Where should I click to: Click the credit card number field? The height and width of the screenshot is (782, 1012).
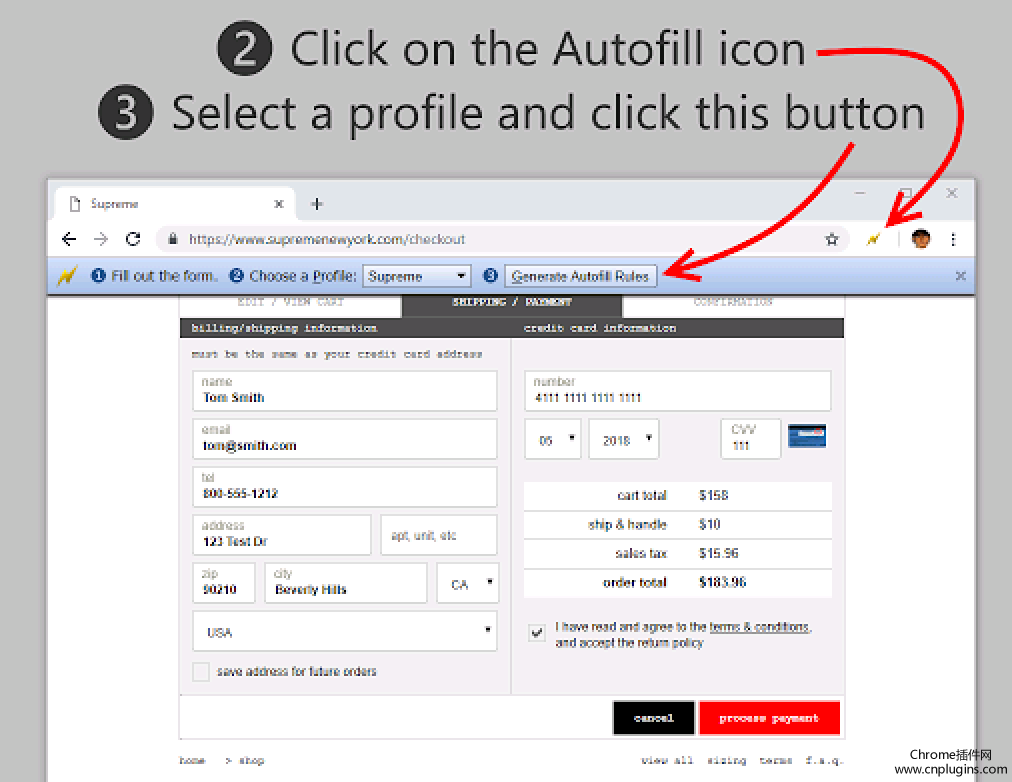(x=678, y=390)
